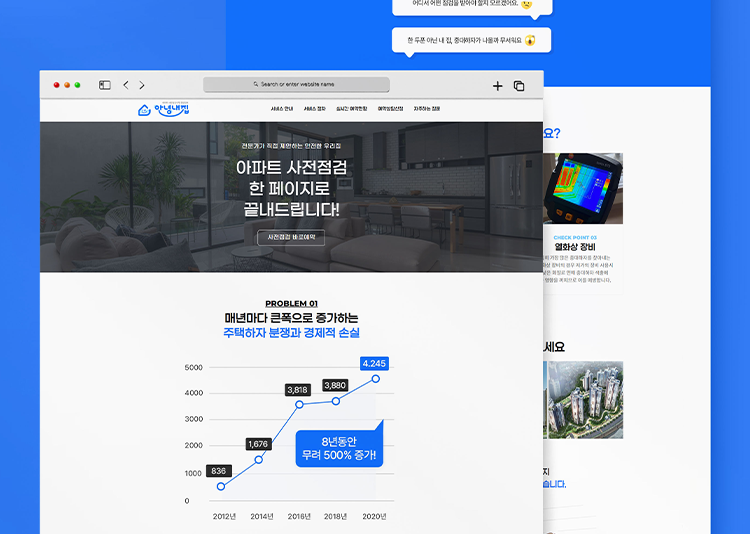Open thermal camera image in background page
Viewport: 750px width, 534px height.
pyautogui.click(x=583, y=189)
